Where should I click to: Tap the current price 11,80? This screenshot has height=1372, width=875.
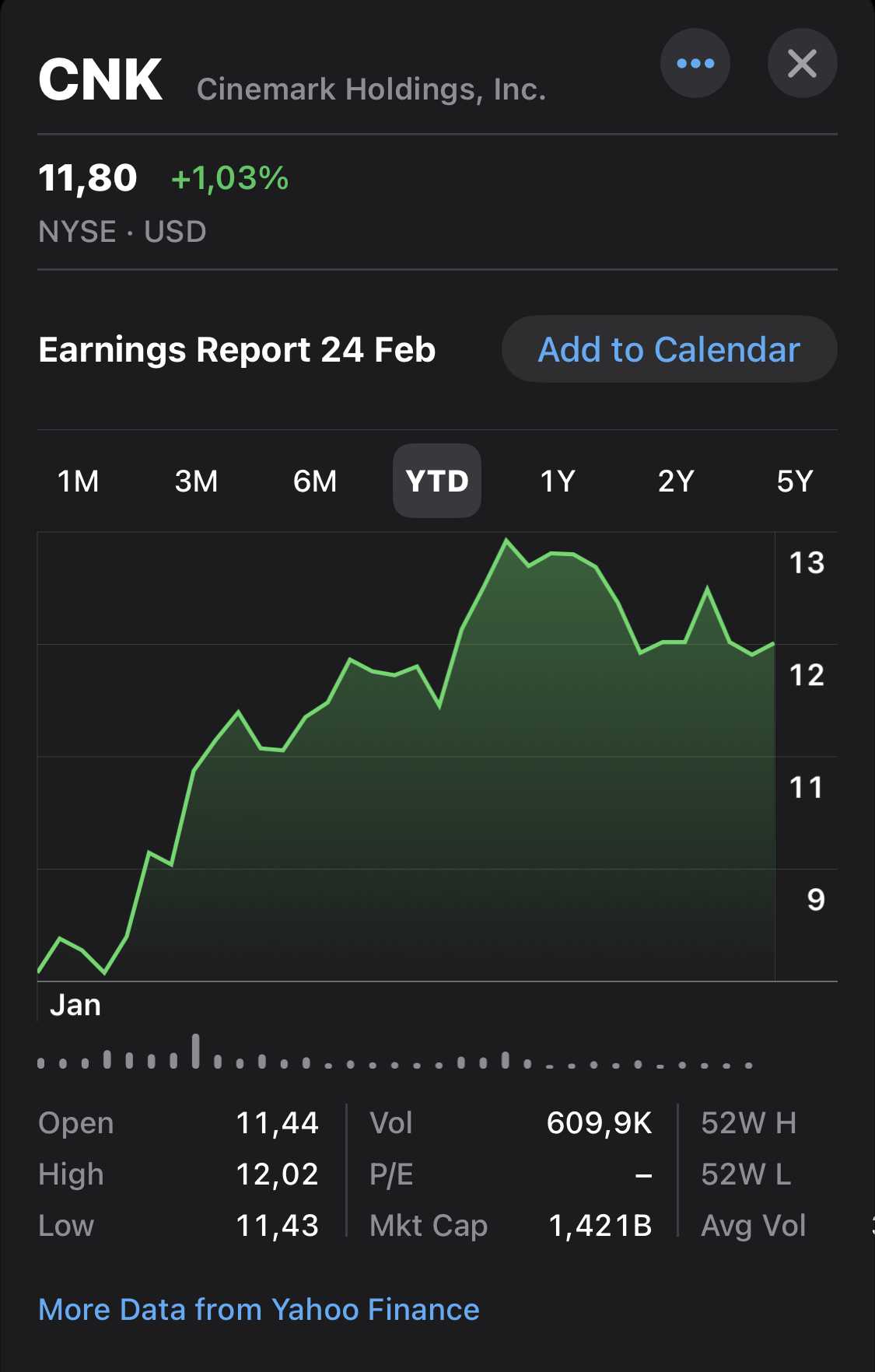pyautogui.click(x=88, y=178)
